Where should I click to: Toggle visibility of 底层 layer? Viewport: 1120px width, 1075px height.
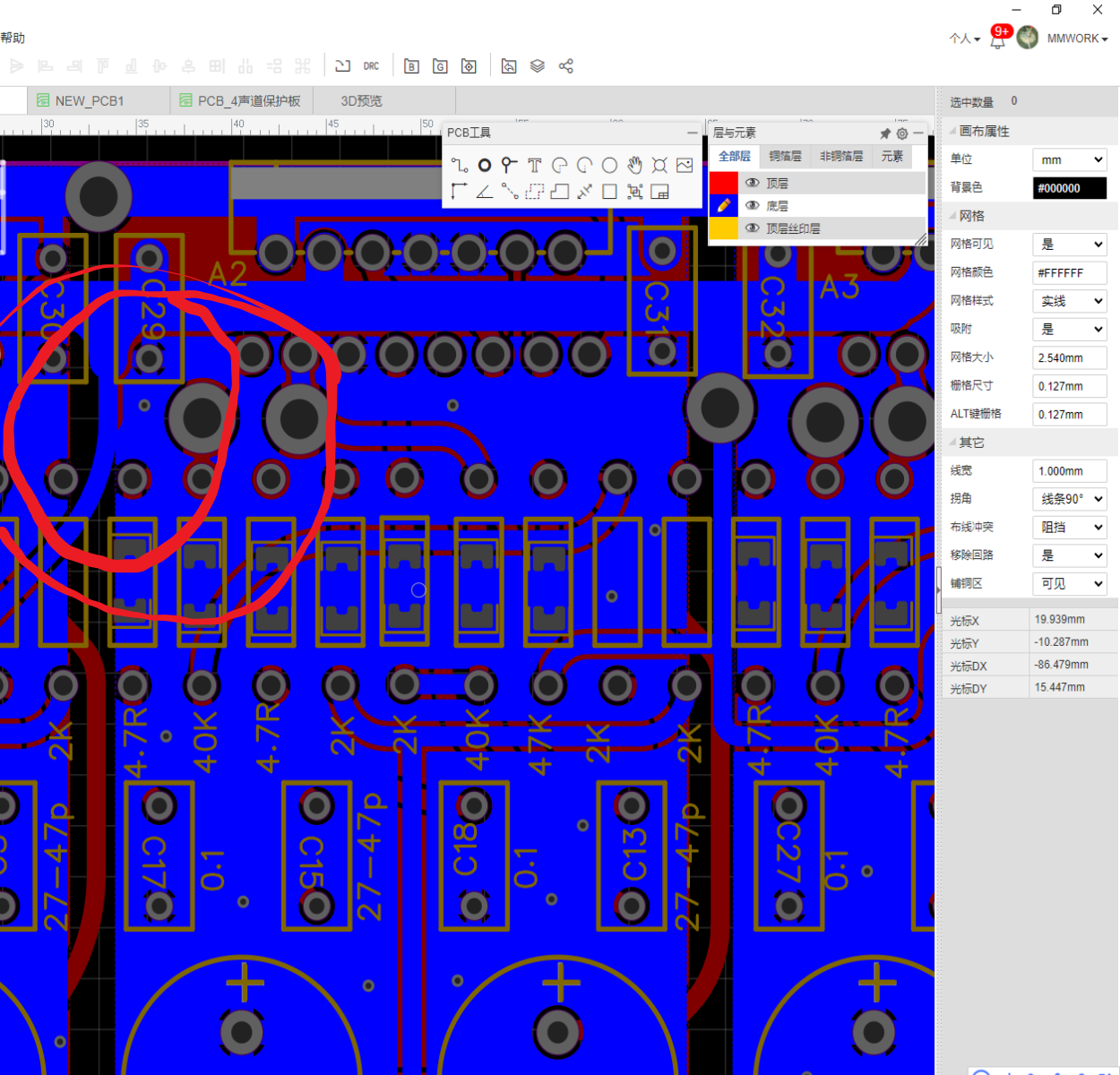tap(753, 206)
